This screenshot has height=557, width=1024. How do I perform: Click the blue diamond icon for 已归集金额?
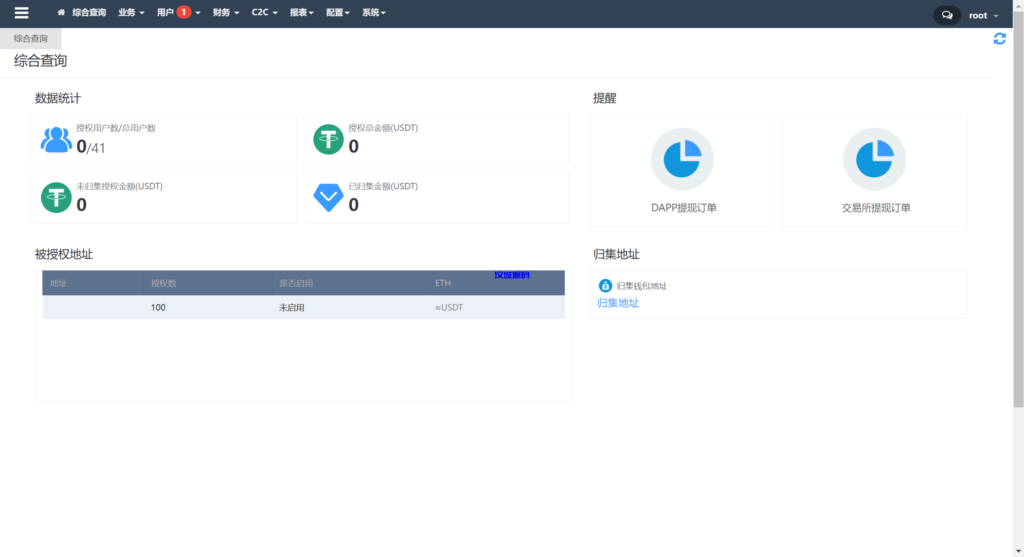pyautogui.click(x=328, y=198)
